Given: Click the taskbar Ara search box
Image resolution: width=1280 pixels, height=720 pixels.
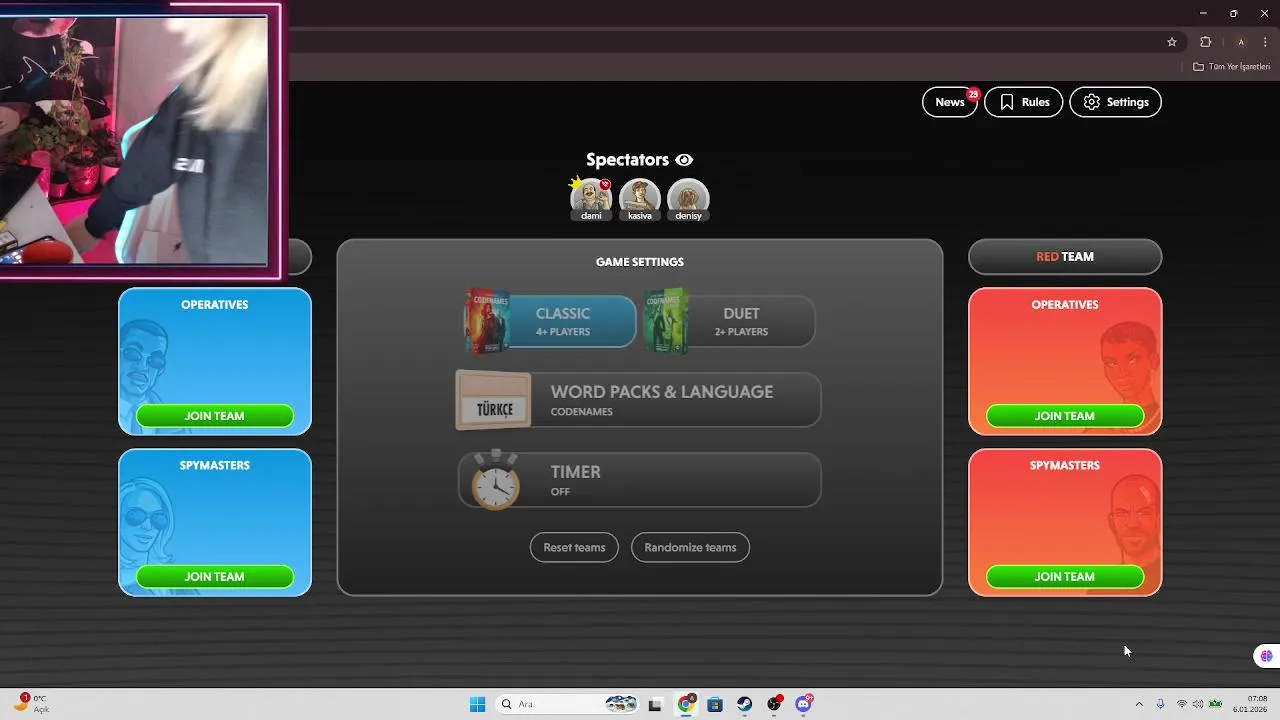Looking at the screenshot, I should click(567, 704).
